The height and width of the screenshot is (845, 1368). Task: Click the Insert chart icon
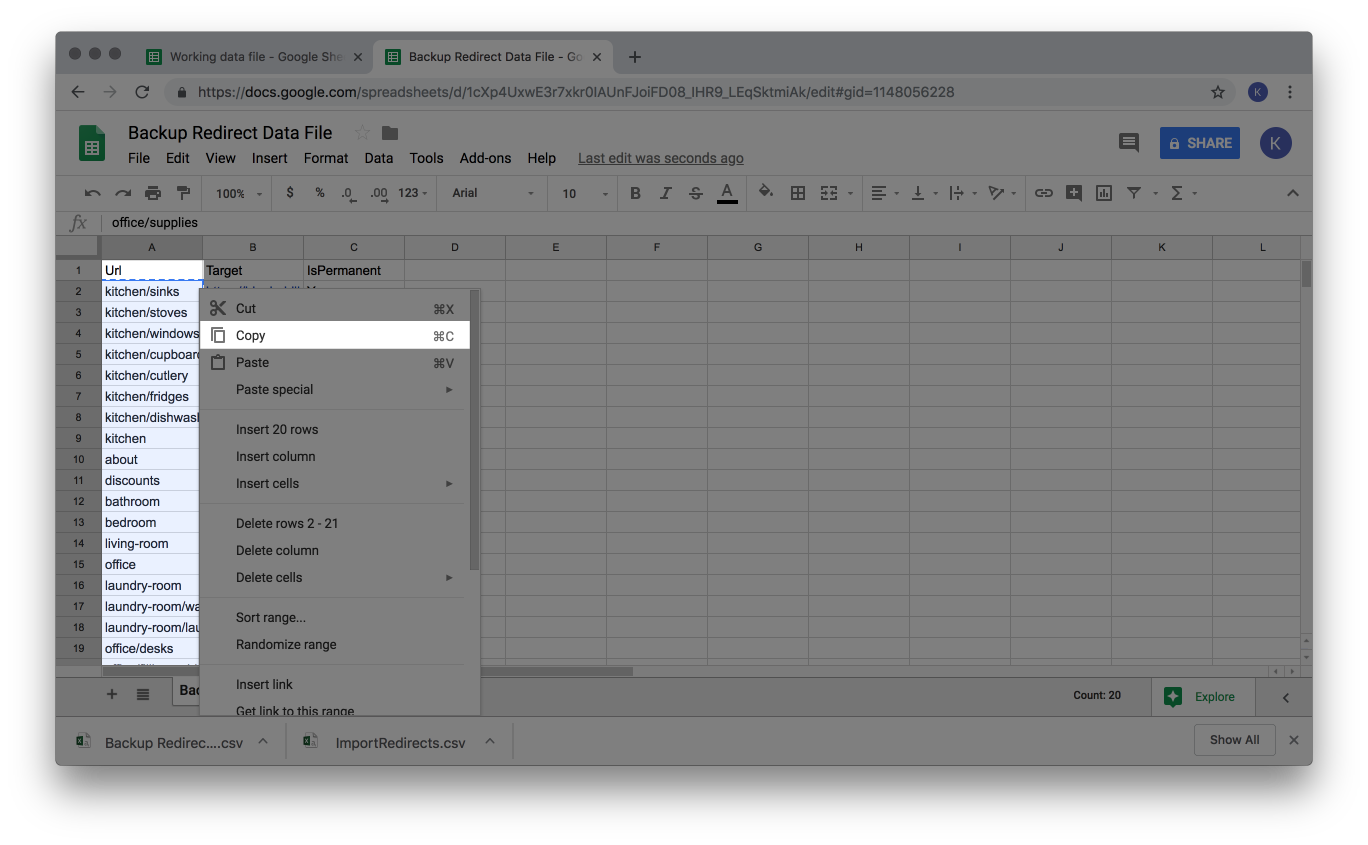pos(1104,193)
